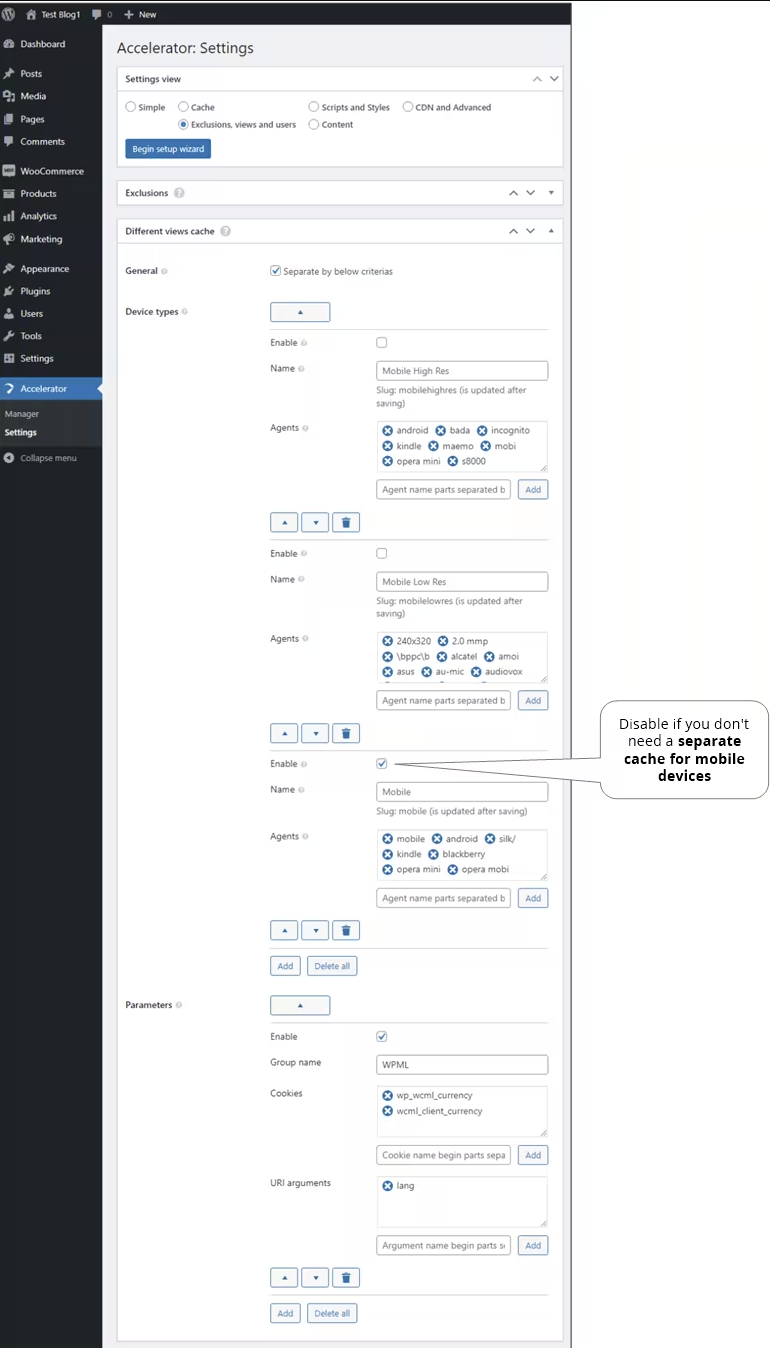Open WooCommerce in the sidebar menu
770x1348 pixels.
52,171
